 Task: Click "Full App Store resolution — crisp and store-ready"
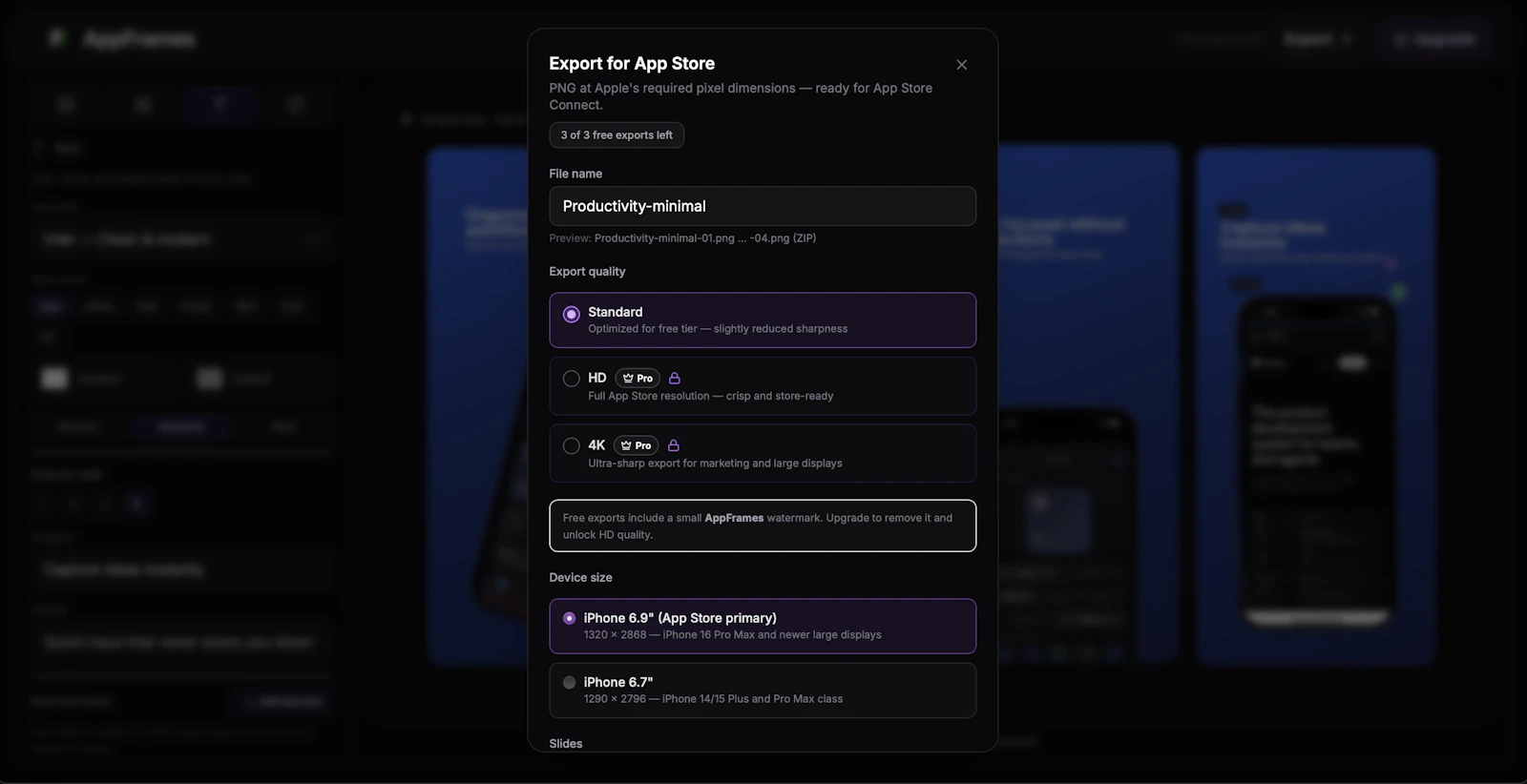[711, 396]
